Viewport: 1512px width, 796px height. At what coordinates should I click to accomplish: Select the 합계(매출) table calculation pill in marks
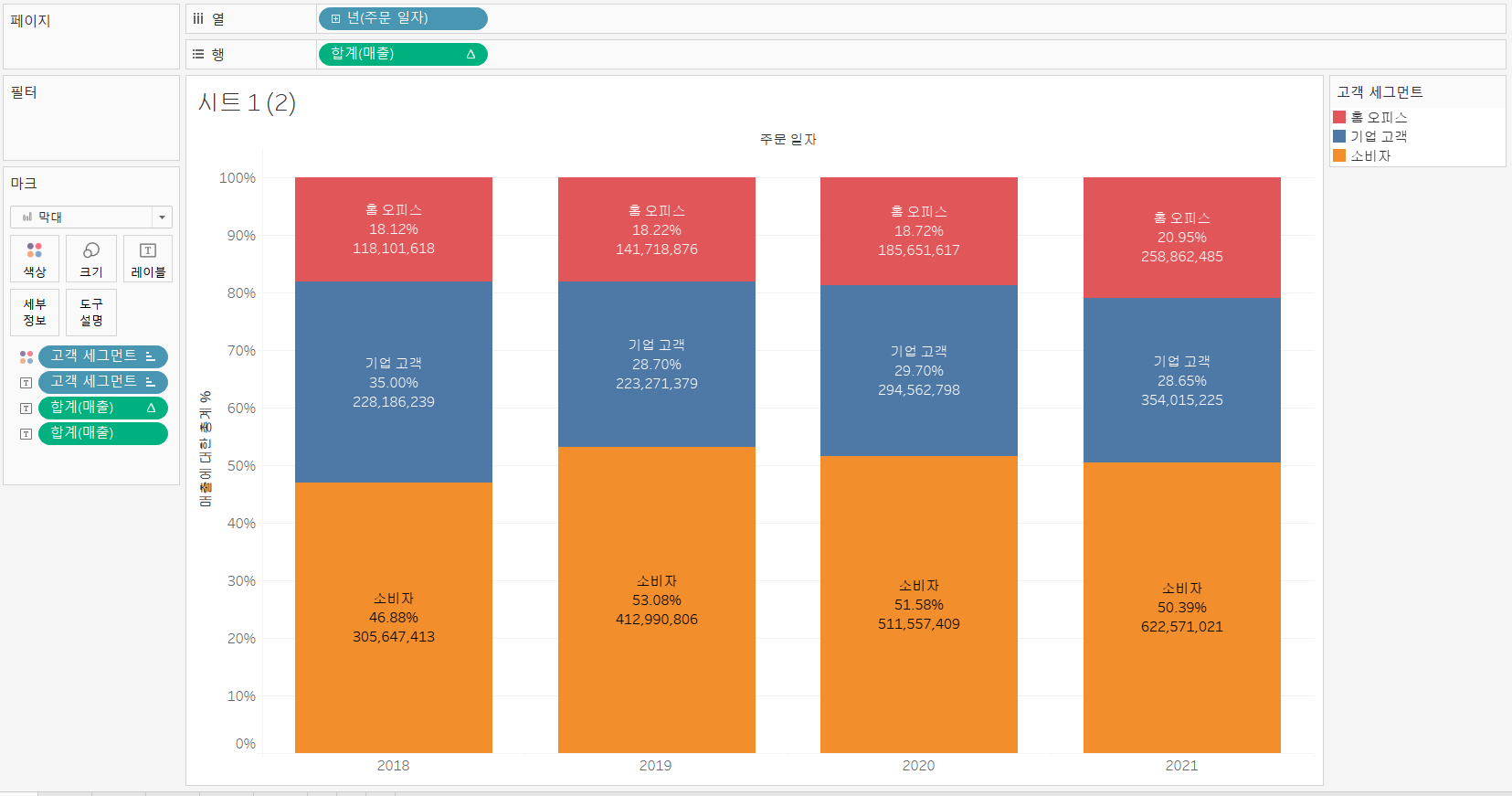pyautogui.click(x=103, y=408)
